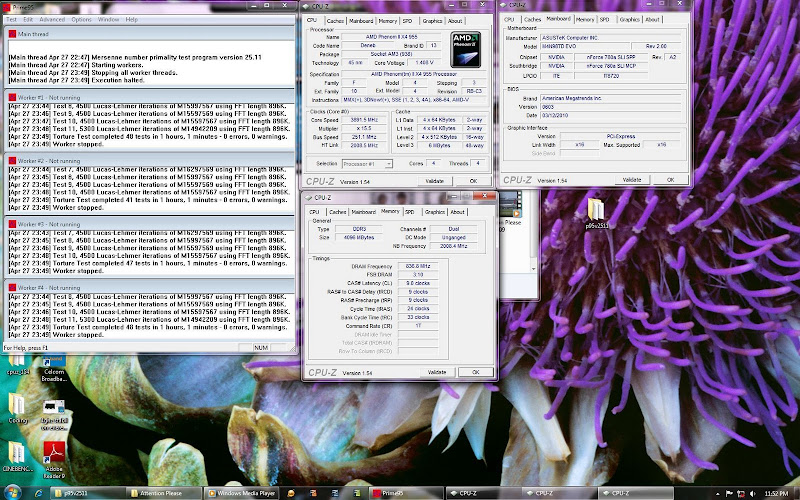Screen dimensions: 800x500
Task: Click the Windows Start orb
Action: click(x=12, y=493)
